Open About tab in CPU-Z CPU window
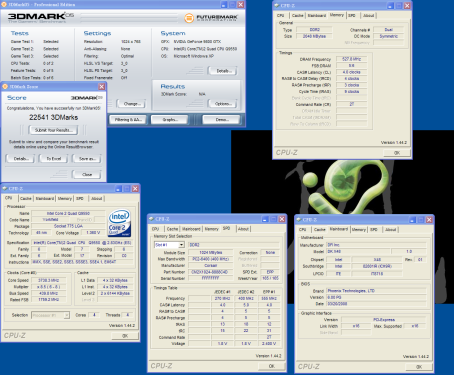 point(97,198)
